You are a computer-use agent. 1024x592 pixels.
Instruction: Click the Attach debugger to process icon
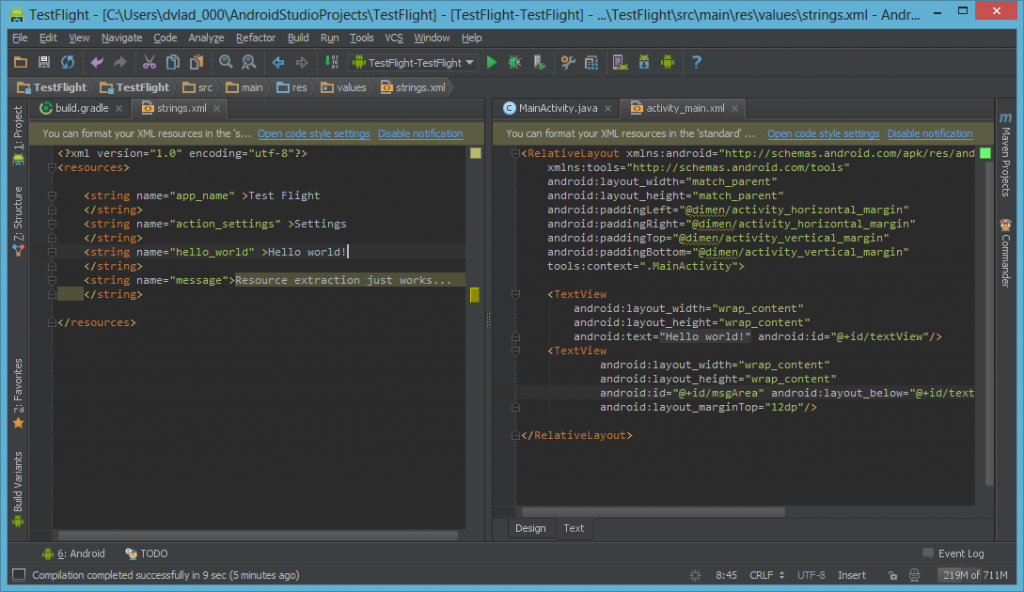tap(539, 63)
